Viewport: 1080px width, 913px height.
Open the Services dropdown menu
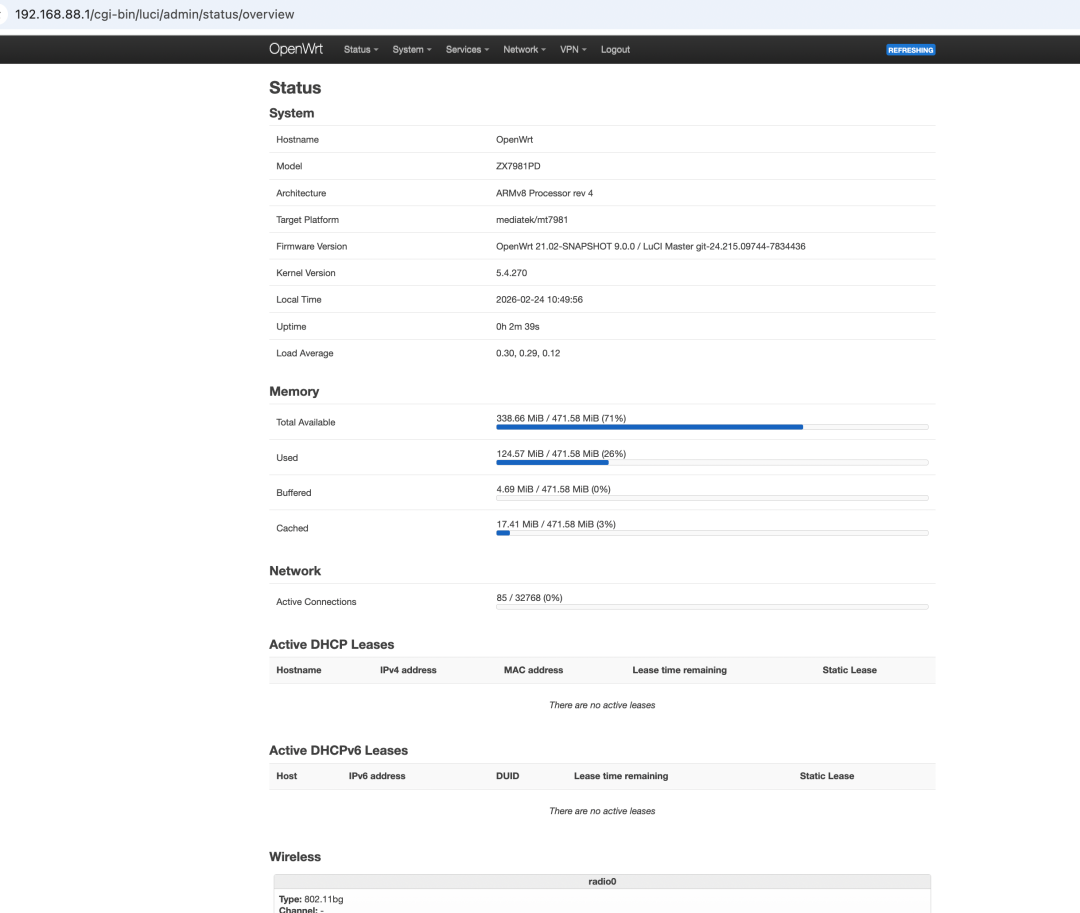tap(467, 49)
